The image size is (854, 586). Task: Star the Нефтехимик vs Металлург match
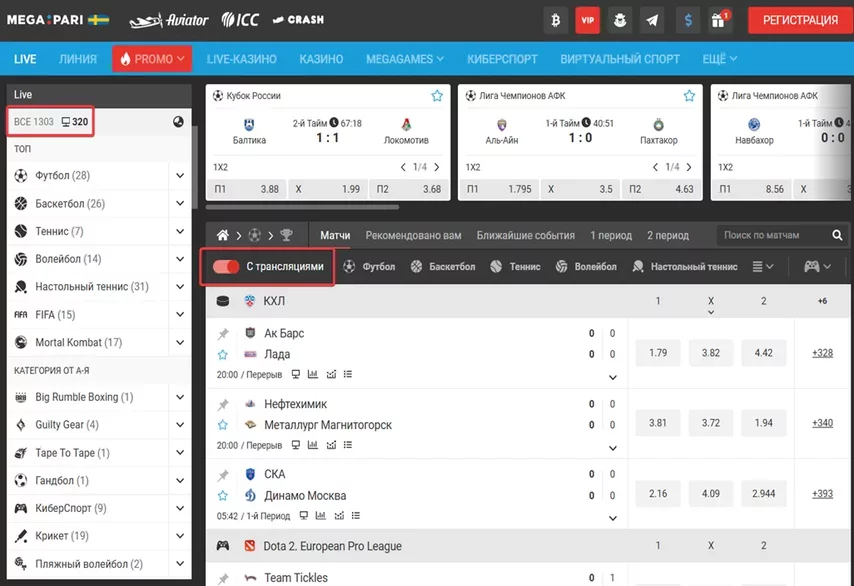(x=223, y=425)
